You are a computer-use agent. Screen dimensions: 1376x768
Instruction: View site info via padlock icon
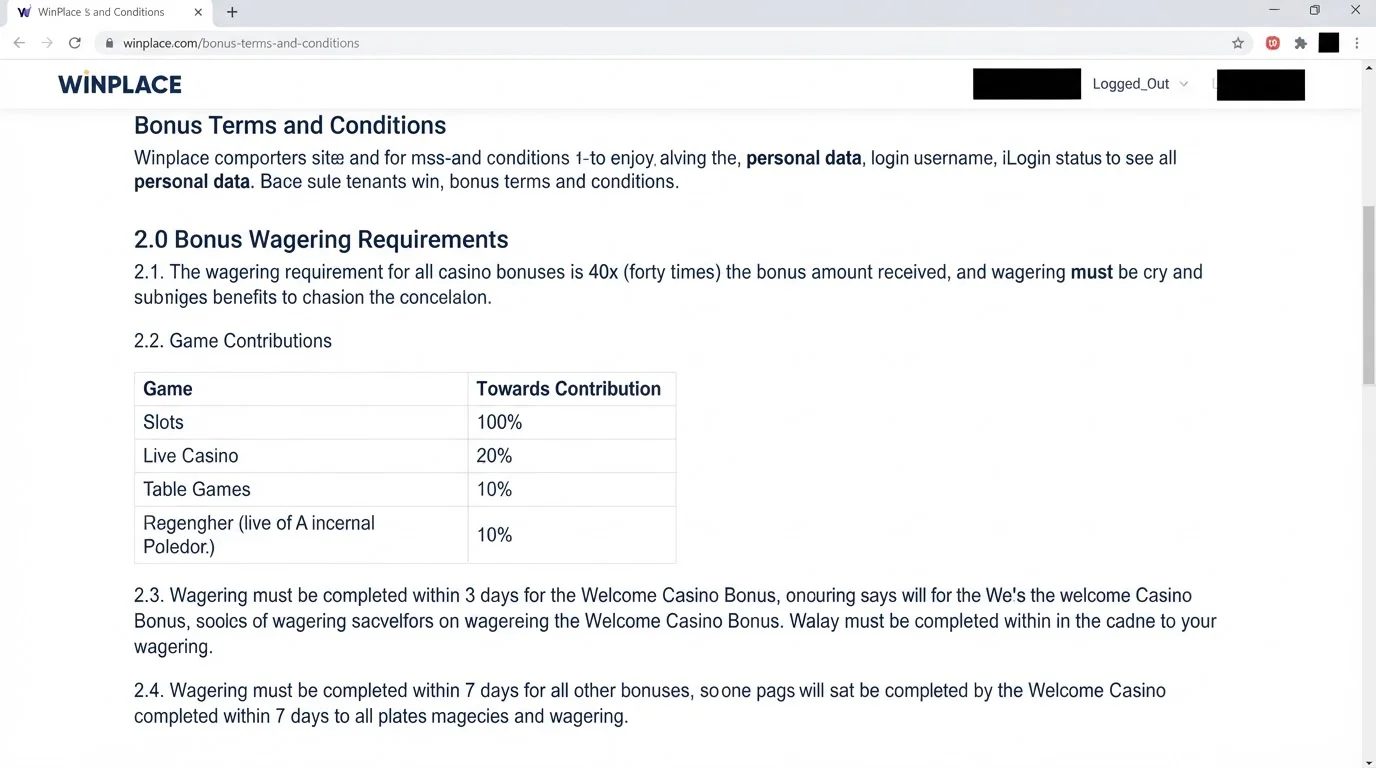pos(110,43)
